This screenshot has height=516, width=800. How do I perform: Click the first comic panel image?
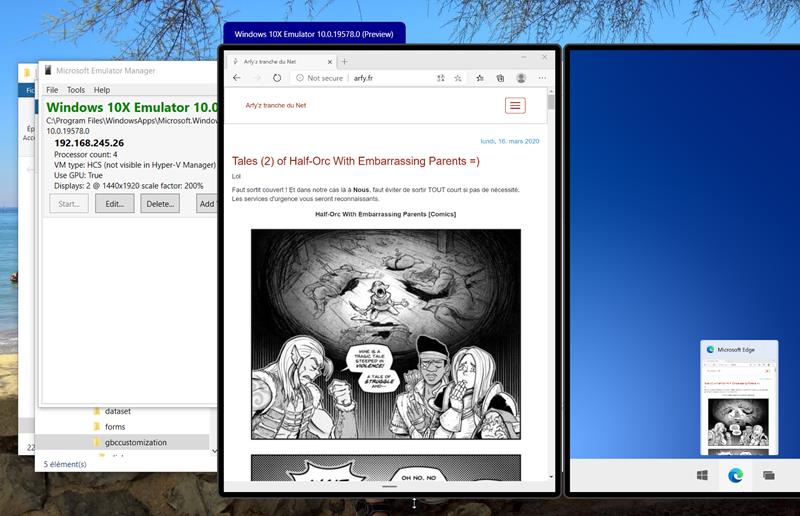click(386, 334)
